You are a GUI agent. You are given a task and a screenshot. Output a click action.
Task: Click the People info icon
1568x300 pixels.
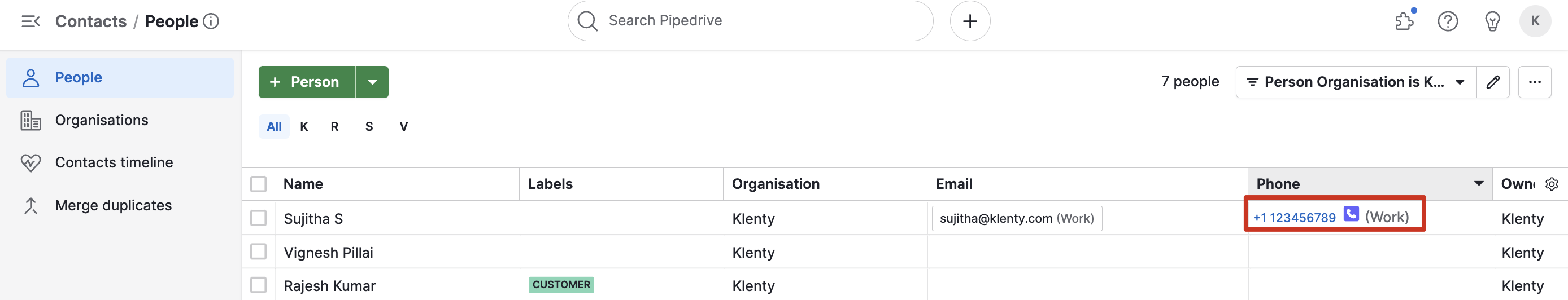[211, 22]
